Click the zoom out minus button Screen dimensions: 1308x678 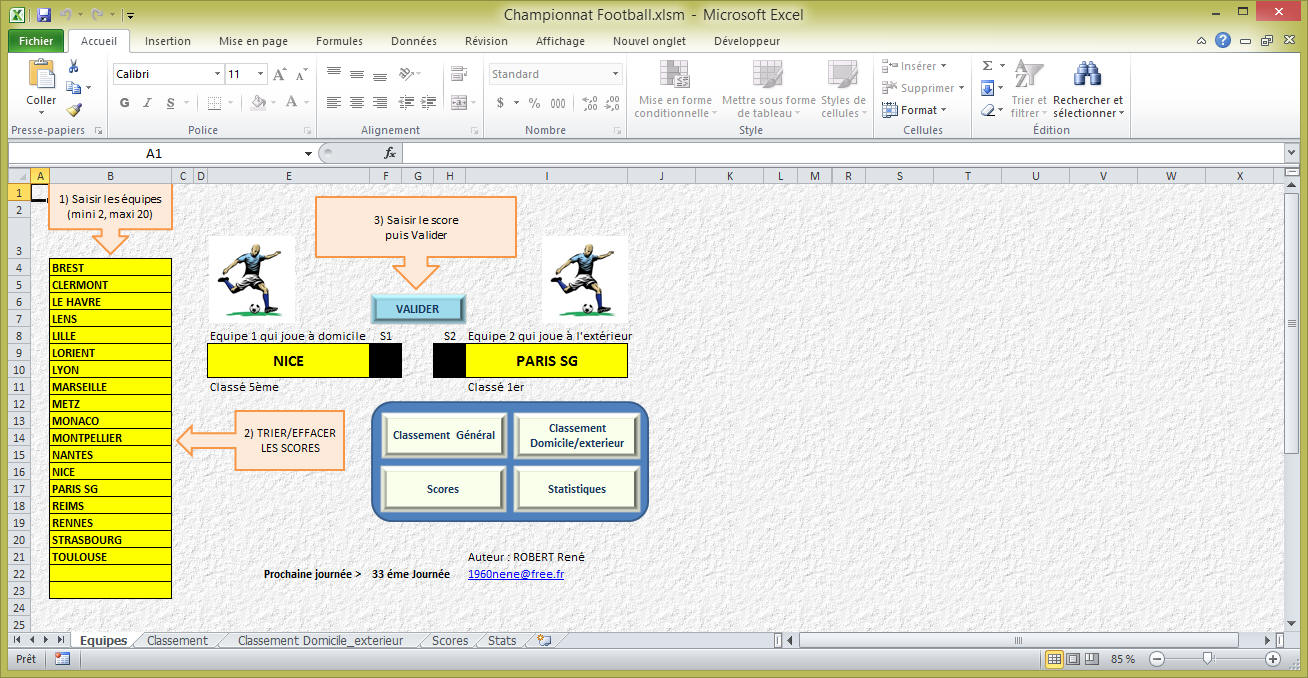click(1157, 659)
